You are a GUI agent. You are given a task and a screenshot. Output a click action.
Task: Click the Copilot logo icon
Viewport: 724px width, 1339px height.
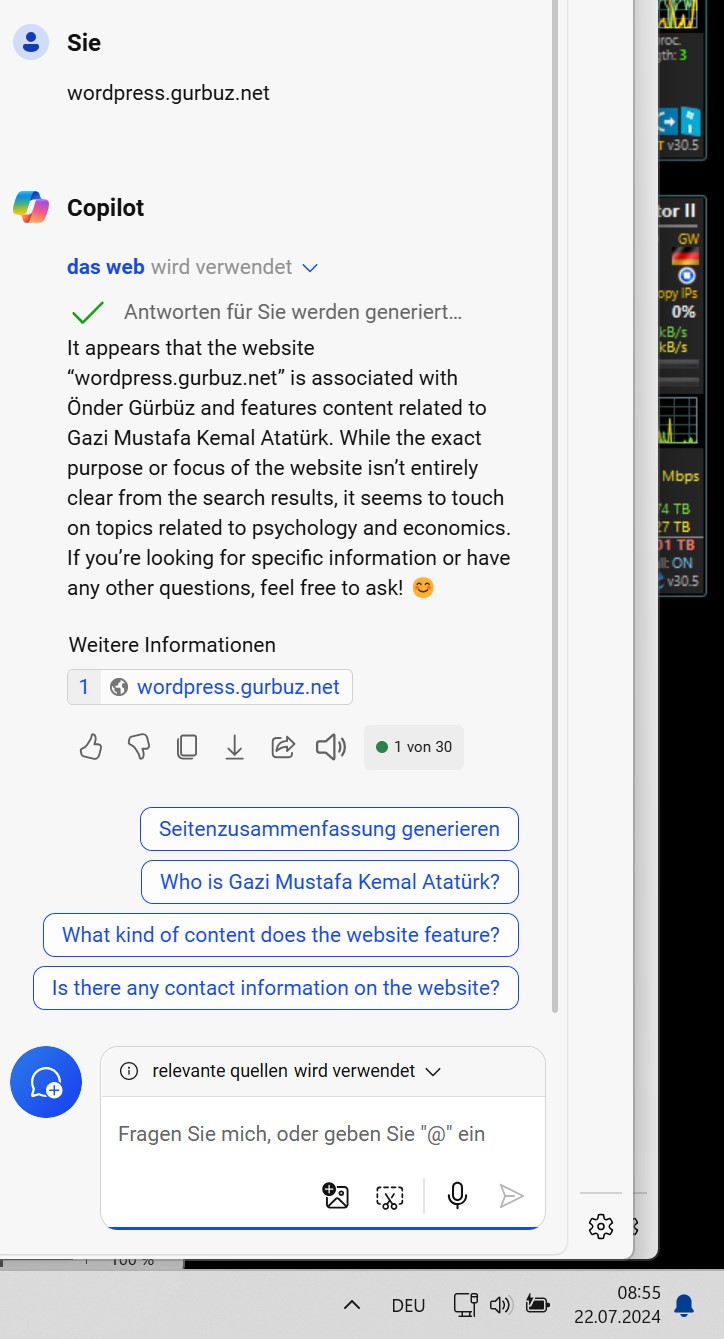click(31, 207)
